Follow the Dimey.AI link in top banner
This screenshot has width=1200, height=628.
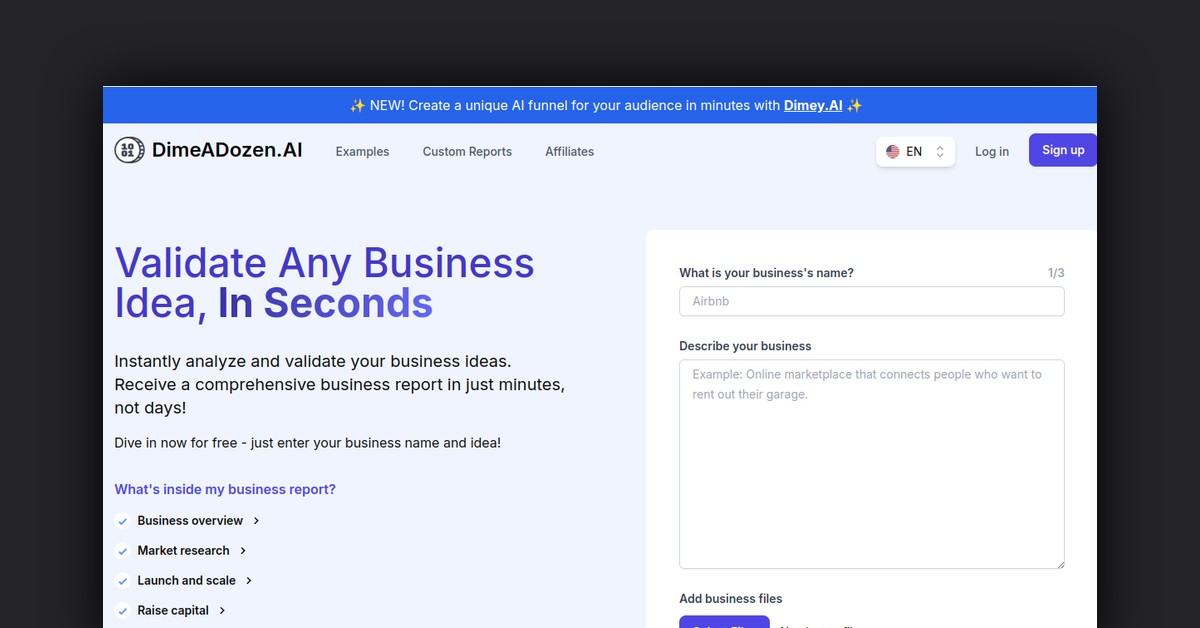coord(812,105)
